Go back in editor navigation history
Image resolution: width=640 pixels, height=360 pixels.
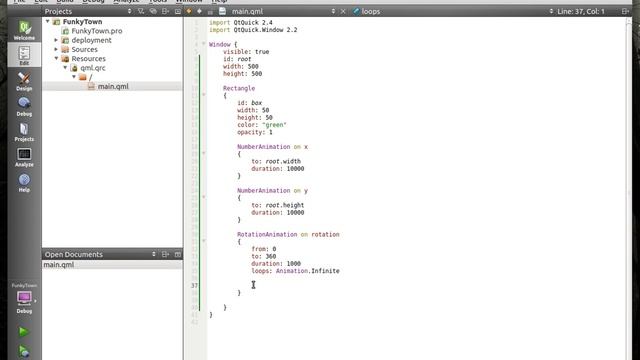(x=189, y=11)
